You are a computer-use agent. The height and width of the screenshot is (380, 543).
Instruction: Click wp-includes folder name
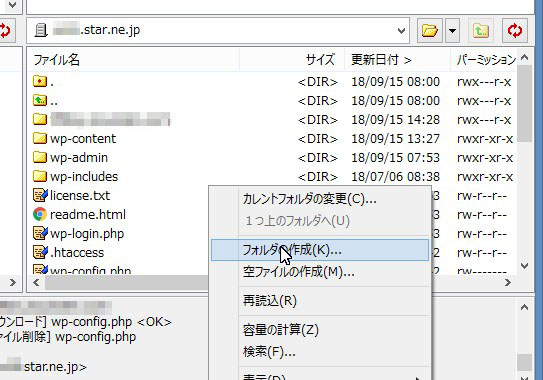(84, 177)
